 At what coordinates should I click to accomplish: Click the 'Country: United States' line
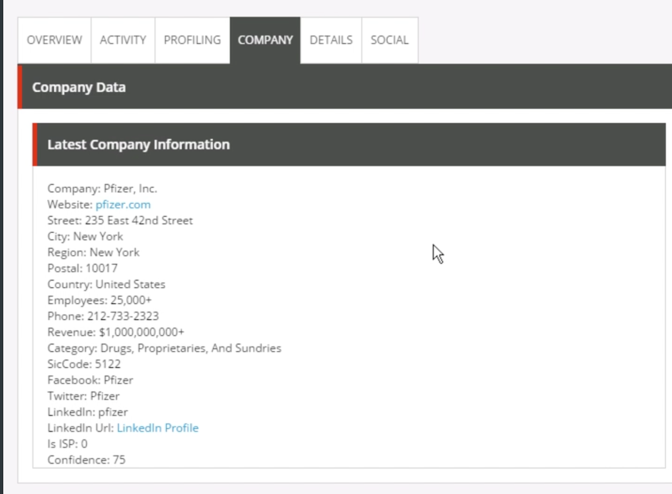point(106,284)
